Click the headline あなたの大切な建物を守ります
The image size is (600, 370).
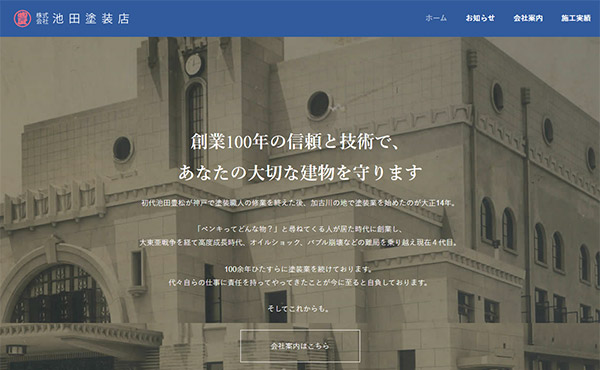tap(300, 173)
